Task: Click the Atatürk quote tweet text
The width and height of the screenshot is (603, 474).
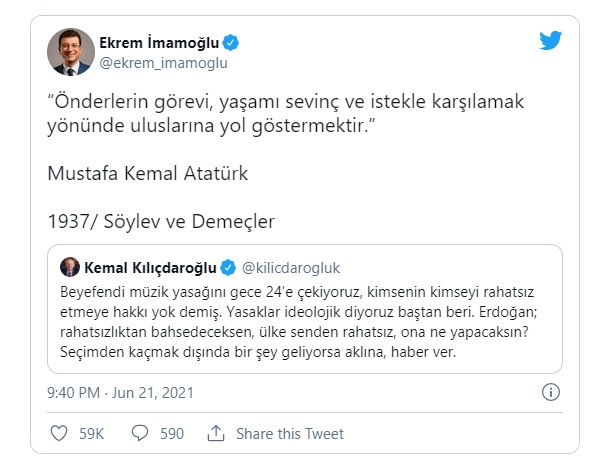Action: [x=285, y=113]
